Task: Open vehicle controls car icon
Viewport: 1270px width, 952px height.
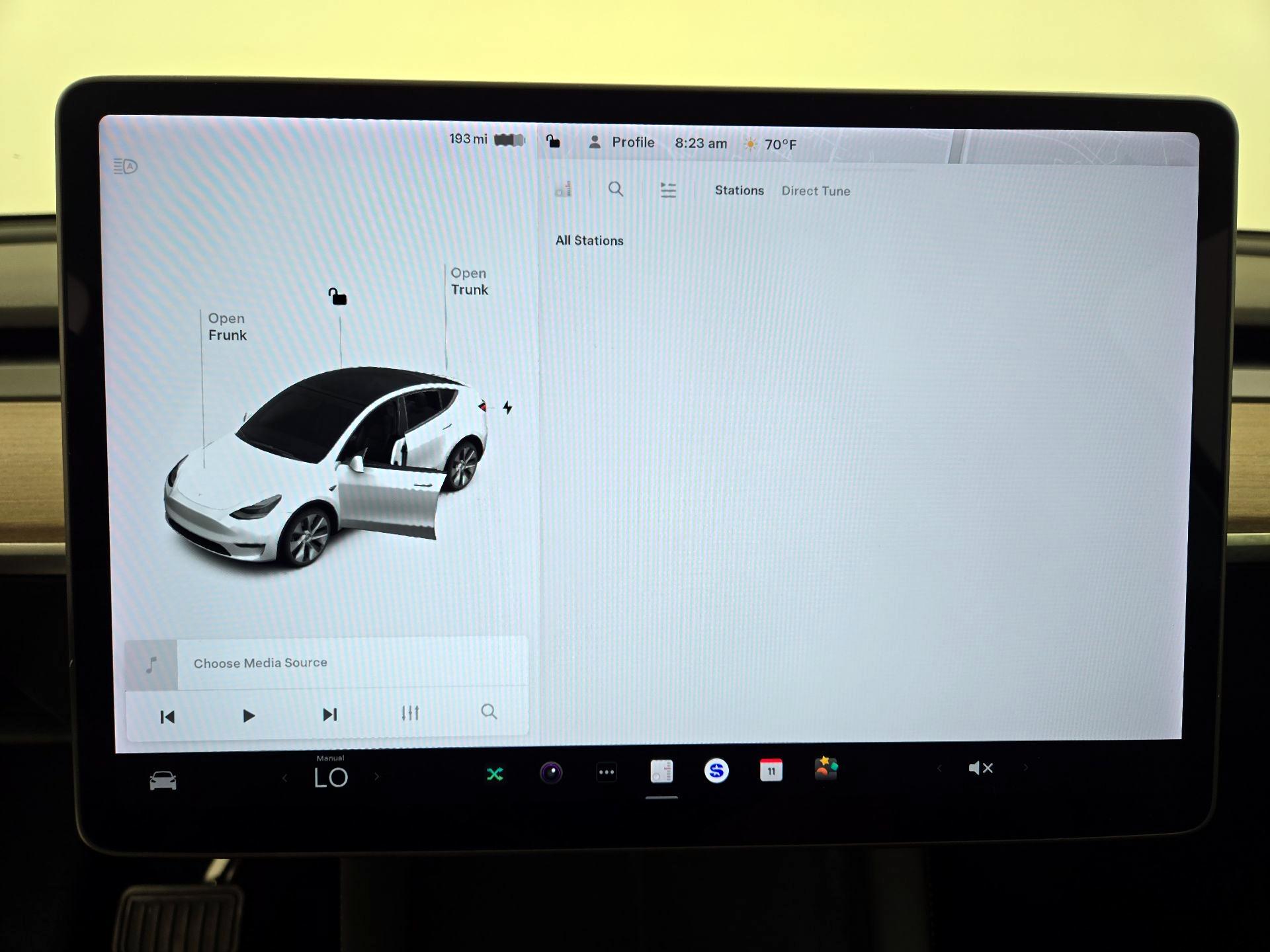Action: (163, 781)
